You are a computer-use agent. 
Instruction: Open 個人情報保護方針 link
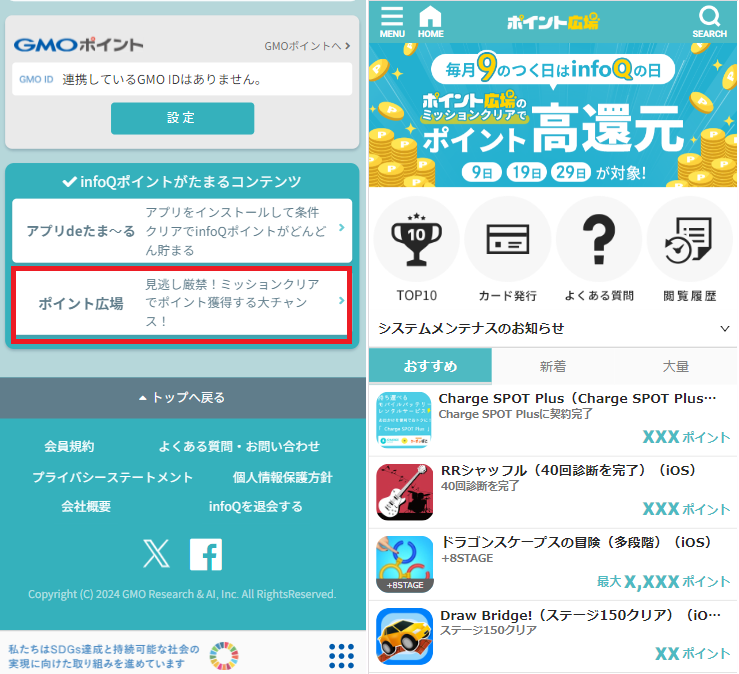(282, 477)
